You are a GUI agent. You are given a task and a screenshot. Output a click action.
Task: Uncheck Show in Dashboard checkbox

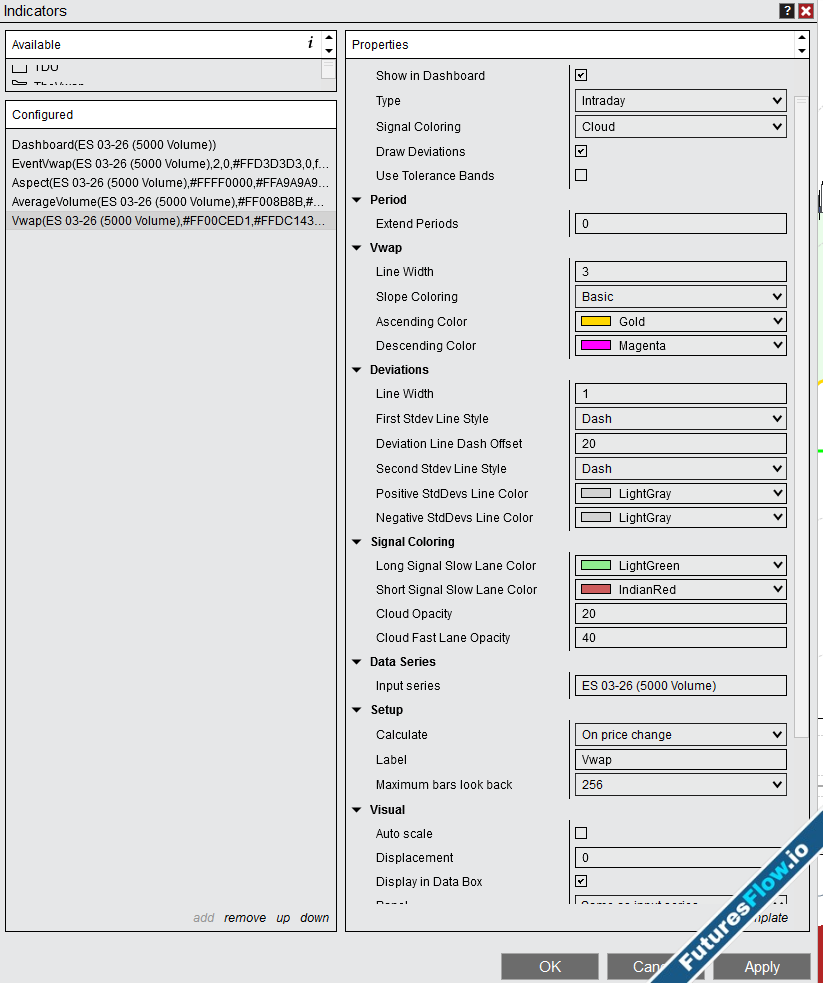tap(581, 76)
